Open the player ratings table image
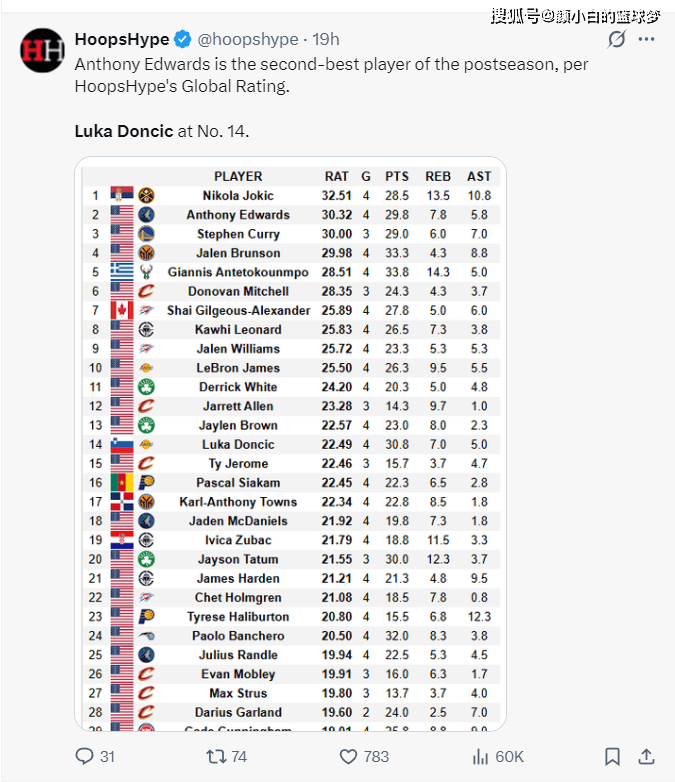Screen dimensions: 675x782 tap(290, 444)
